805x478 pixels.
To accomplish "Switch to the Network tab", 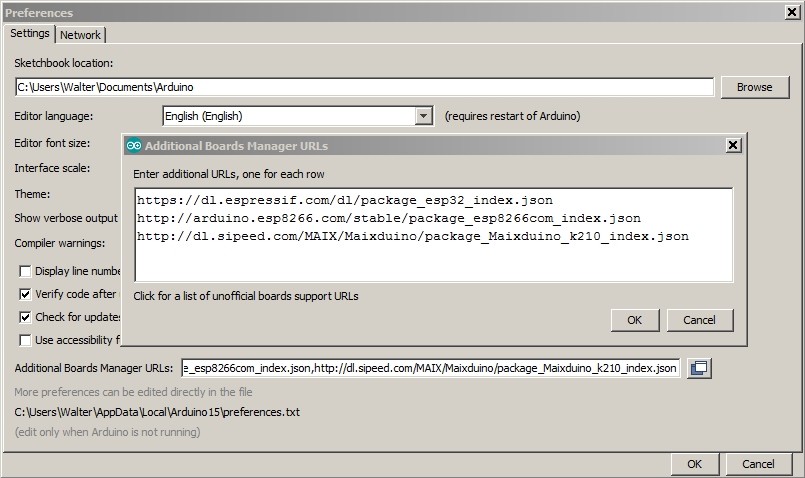I will tap(80, 34).
